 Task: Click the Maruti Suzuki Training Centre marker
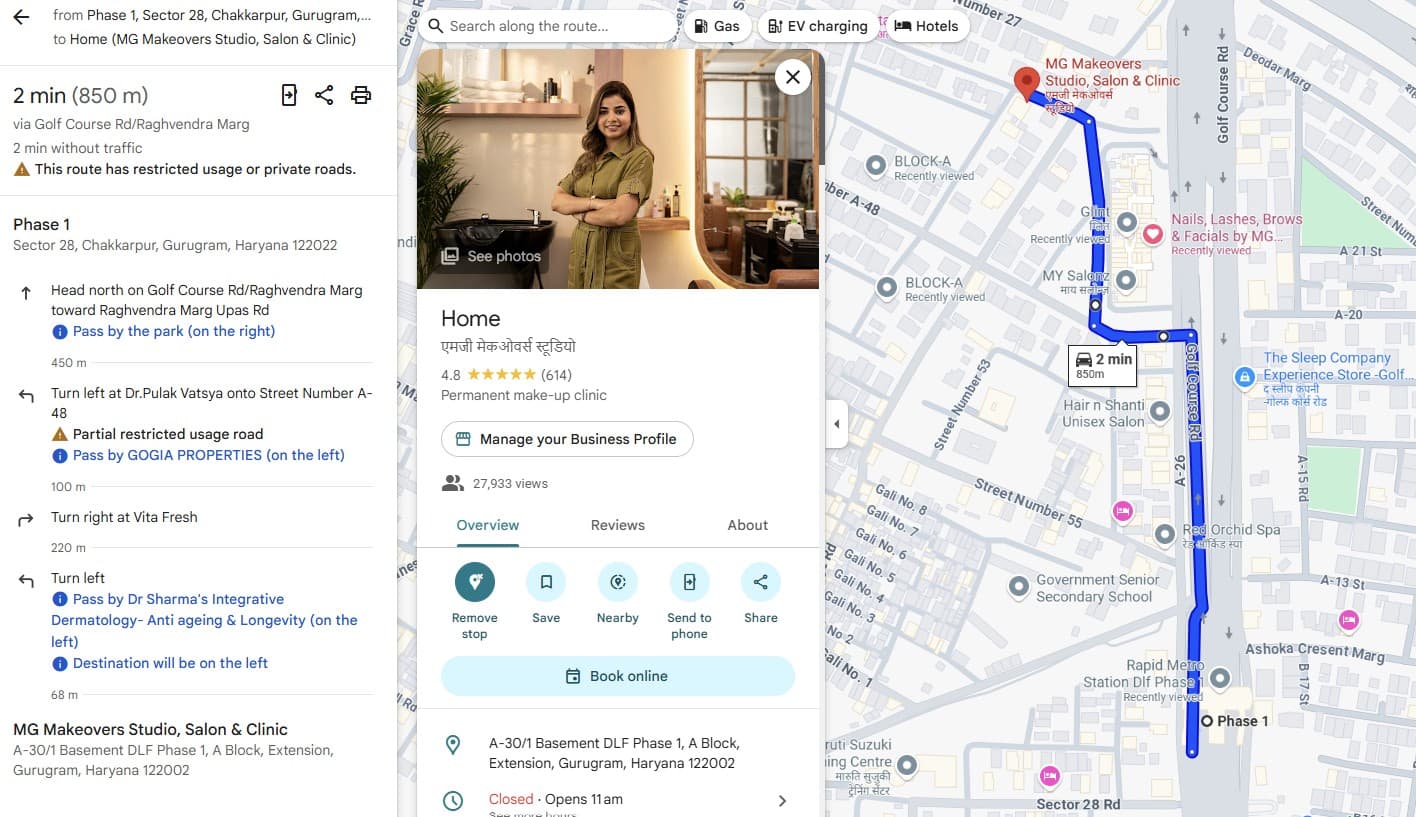[907, 766]
